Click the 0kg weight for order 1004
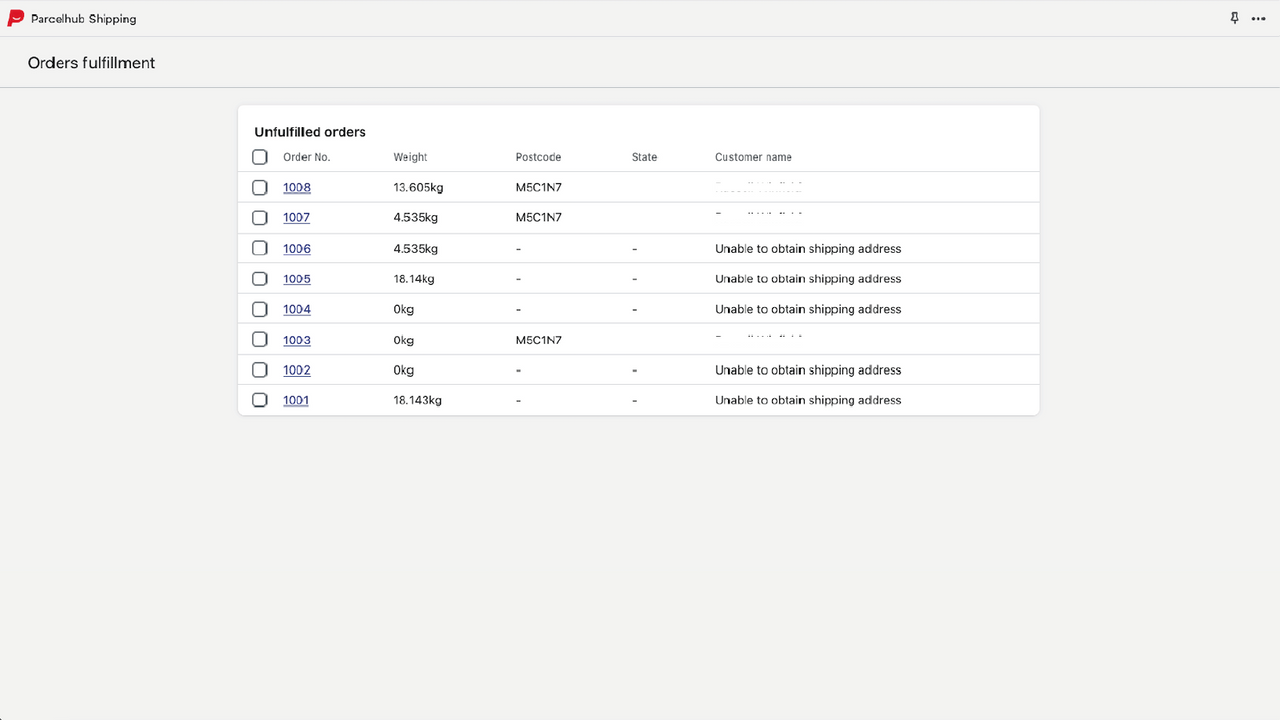Viewport: 1280px width, 720px height. click(404, 309)
